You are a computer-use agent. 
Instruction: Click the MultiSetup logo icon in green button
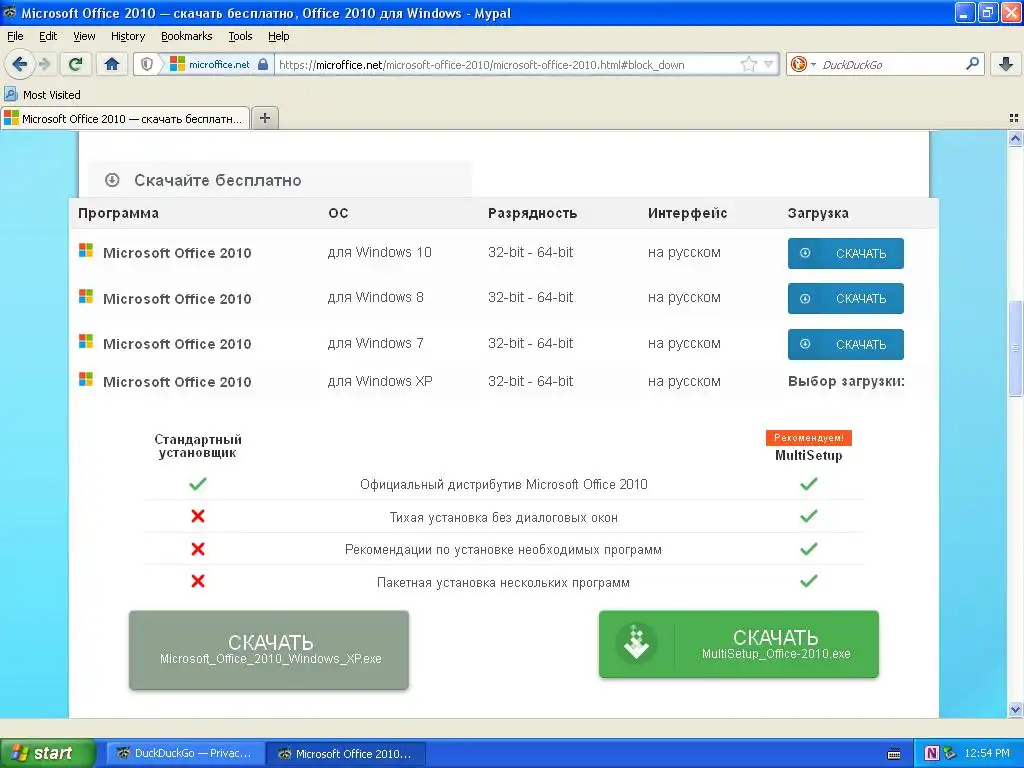[636, 643]
